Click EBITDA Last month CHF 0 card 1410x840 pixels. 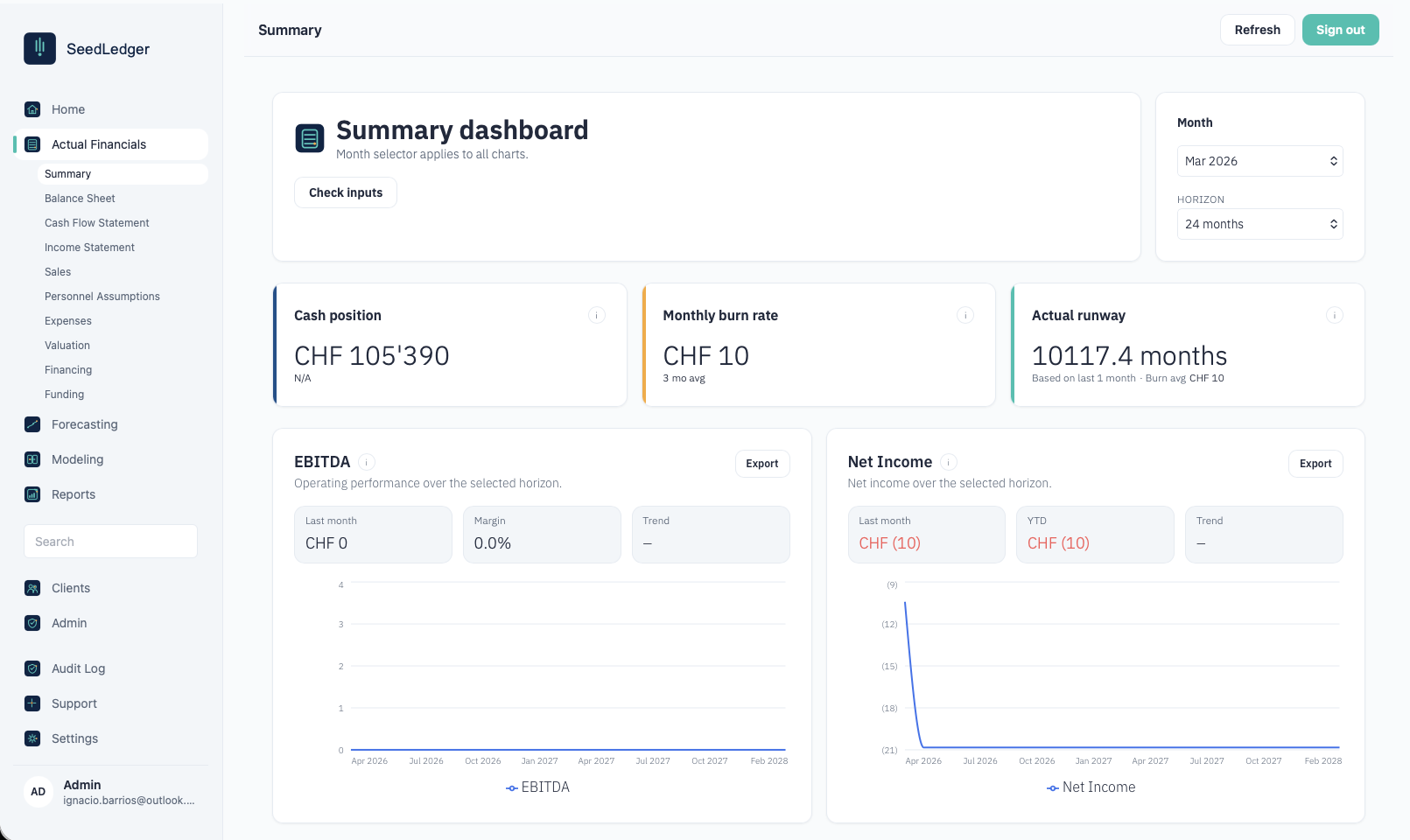pos(373,535)
